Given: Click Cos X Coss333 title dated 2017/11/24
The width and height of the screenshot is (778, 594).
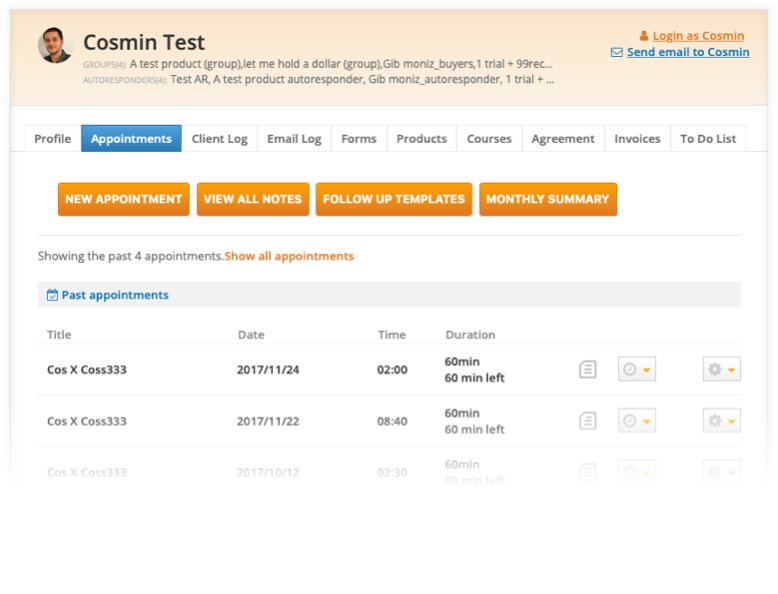Looking at the screenshot, I should pos(87,370).
